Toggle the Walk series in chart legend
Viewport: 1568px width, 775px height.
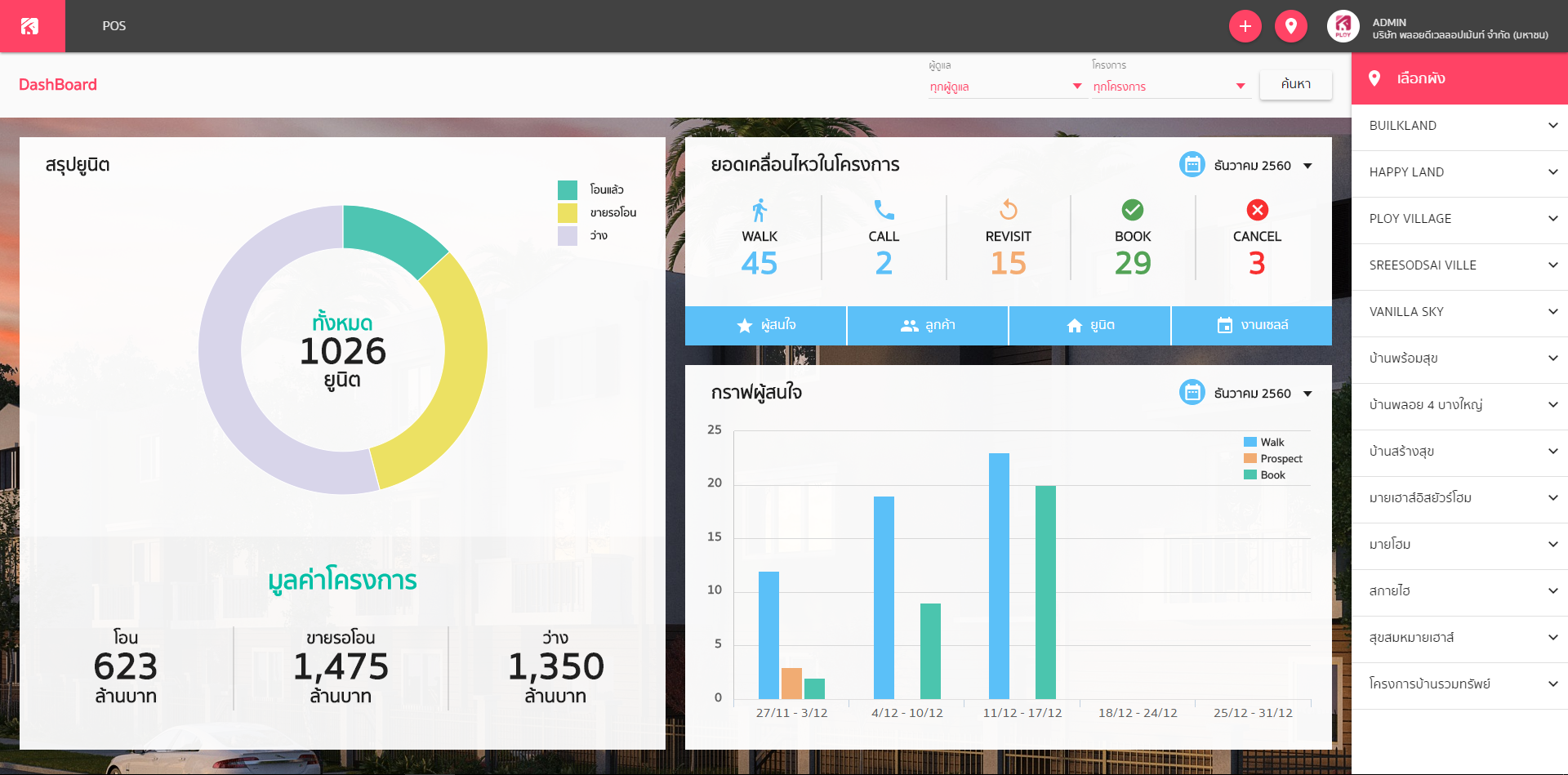click(x=1264, y=443)
